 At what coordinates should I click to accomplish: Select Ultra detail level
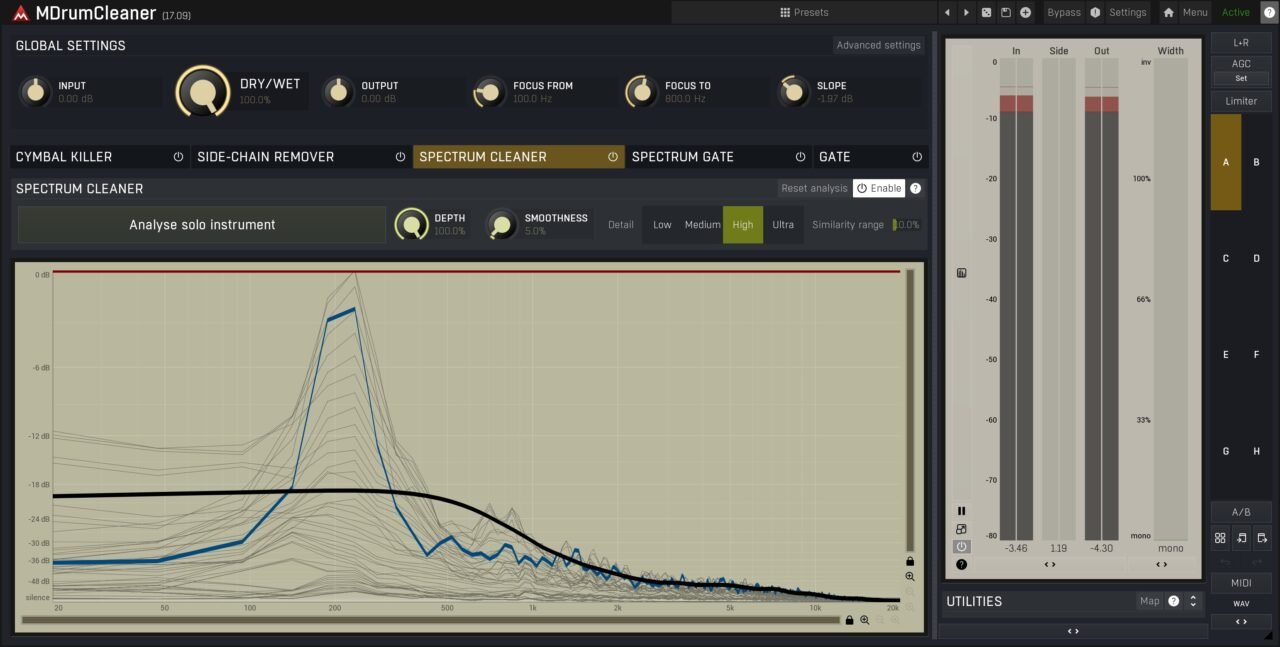pos(783,225)
